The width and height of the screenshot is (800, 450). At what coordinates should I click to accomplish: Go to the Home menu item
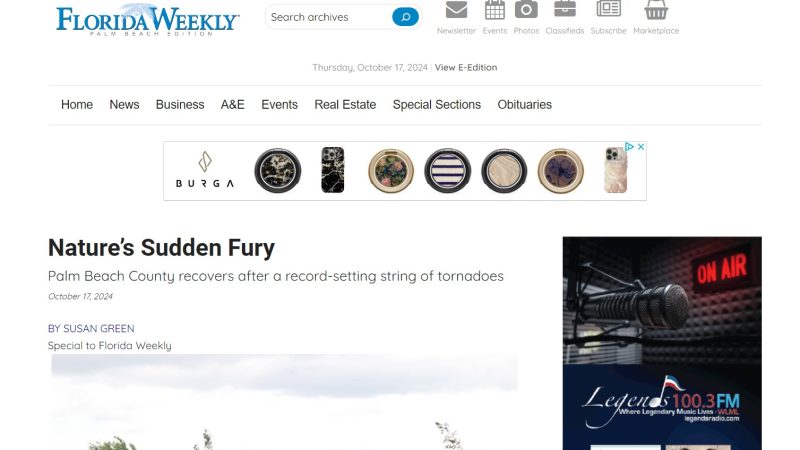(x=77, y=105)
